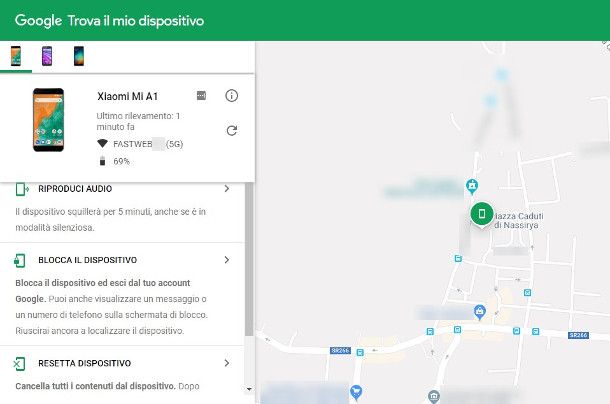Click the teal point-of-interest pin above the device marker

click(x=472, y=186)
